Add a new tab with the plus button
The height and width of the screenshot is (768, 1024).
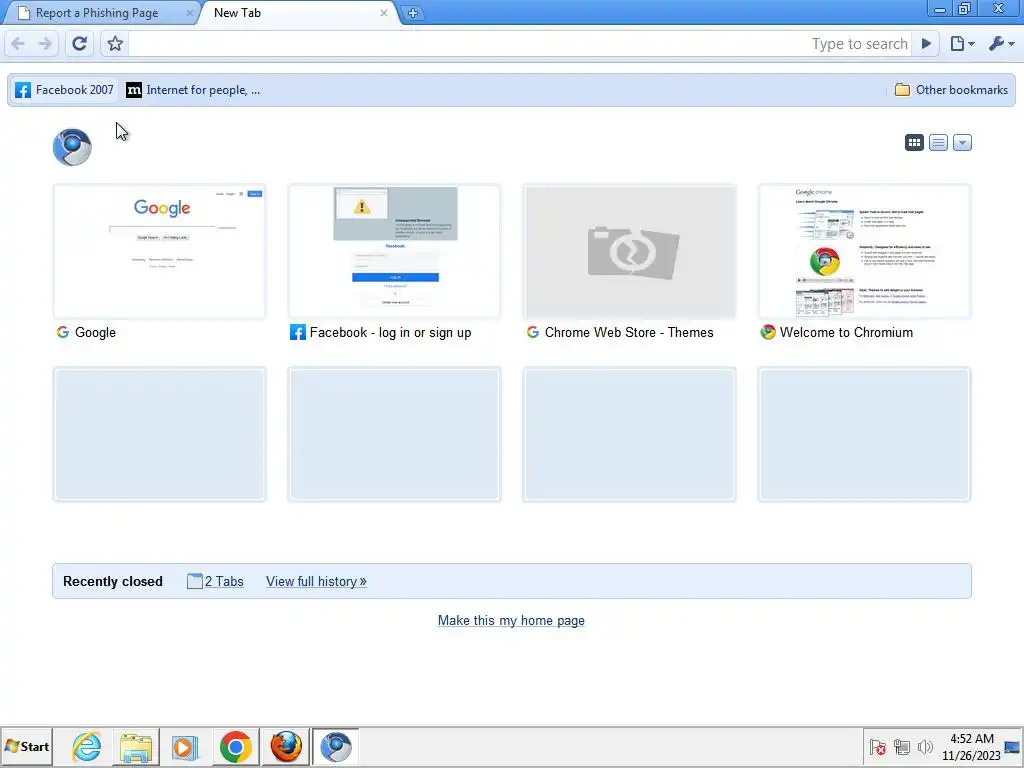tap(413, 13)
